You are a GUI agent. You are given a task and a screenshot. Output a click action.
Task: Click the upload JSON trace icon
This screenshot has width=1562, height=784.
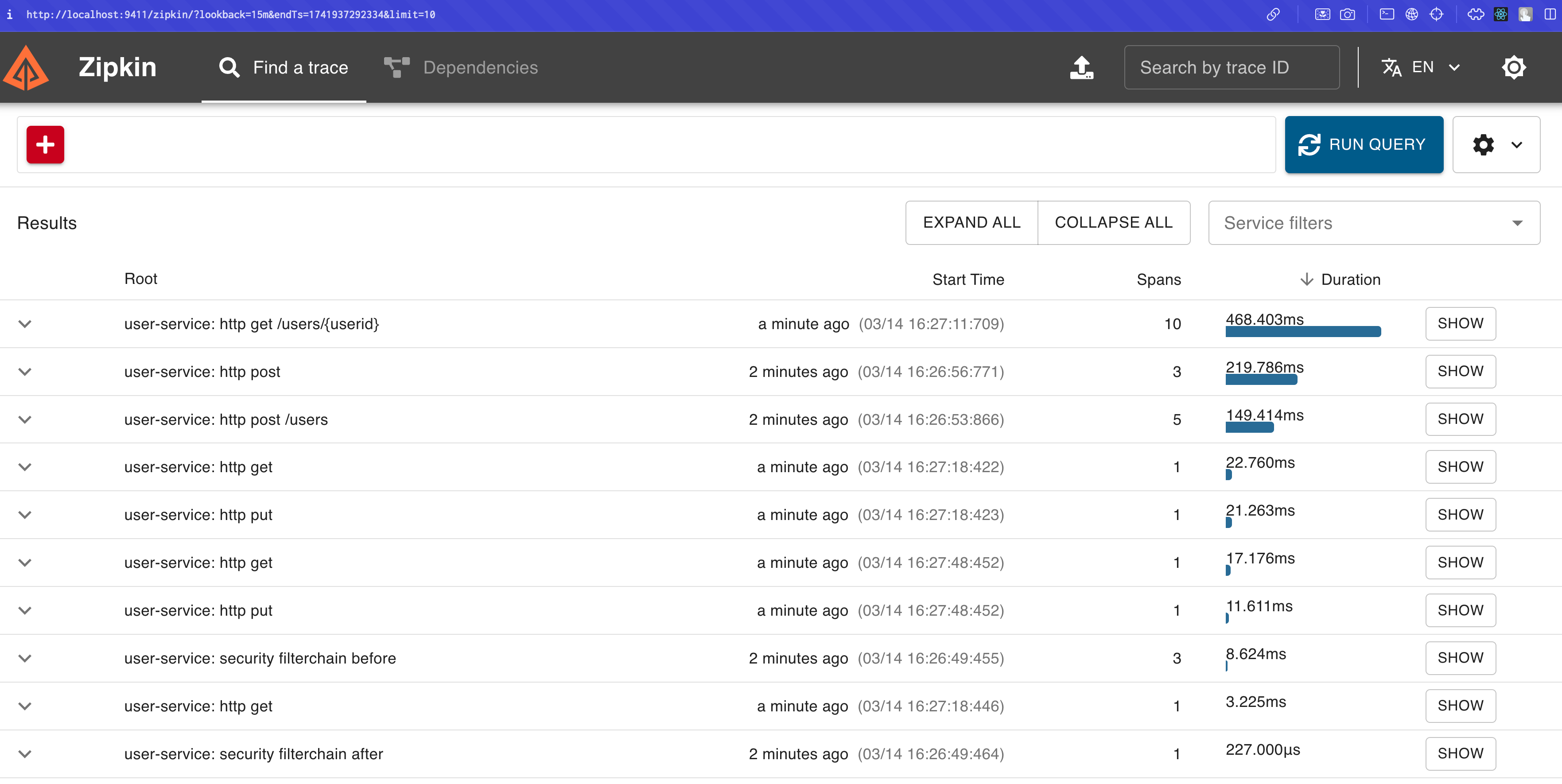coord(1081,67)
